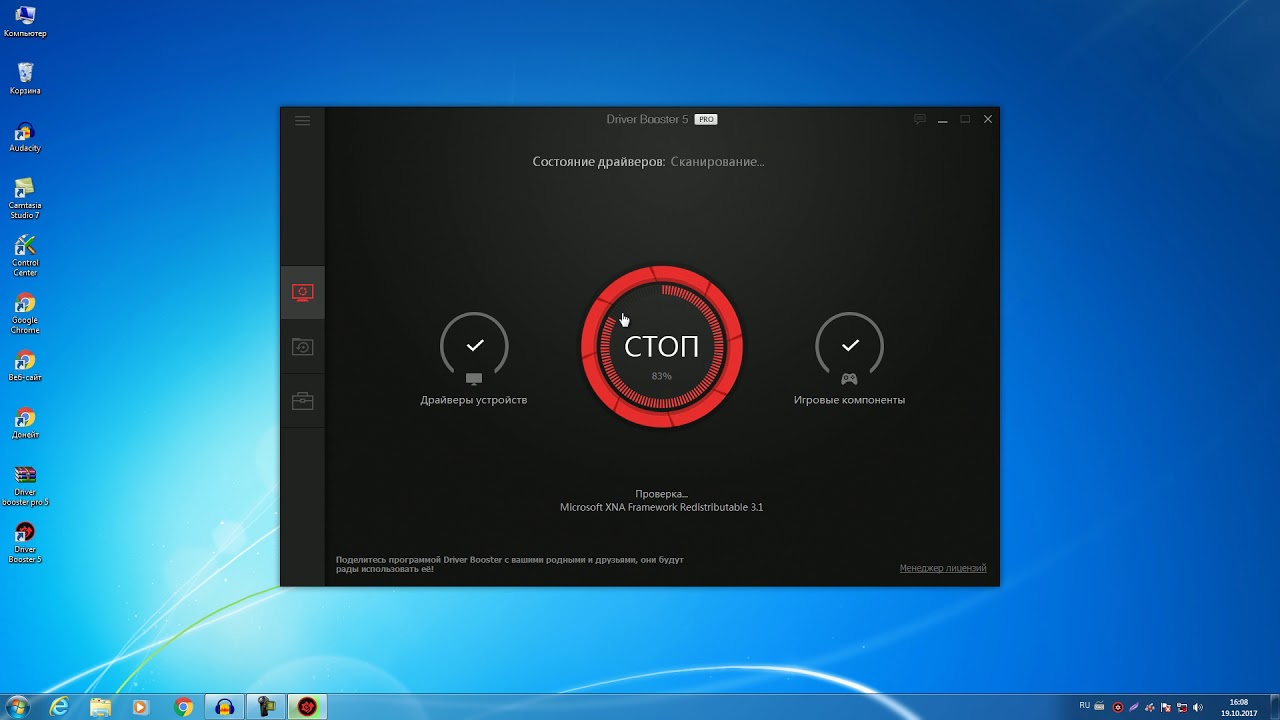Switch to Audacity in the taskbar
1280x720 pixels.
[x=224, y=707]
